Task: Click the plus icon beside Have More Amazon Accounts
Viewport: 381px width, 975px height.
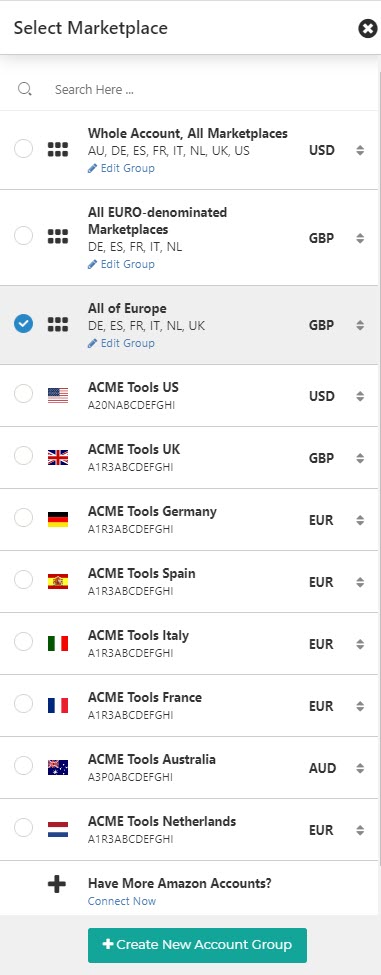Action: point(57,884)
